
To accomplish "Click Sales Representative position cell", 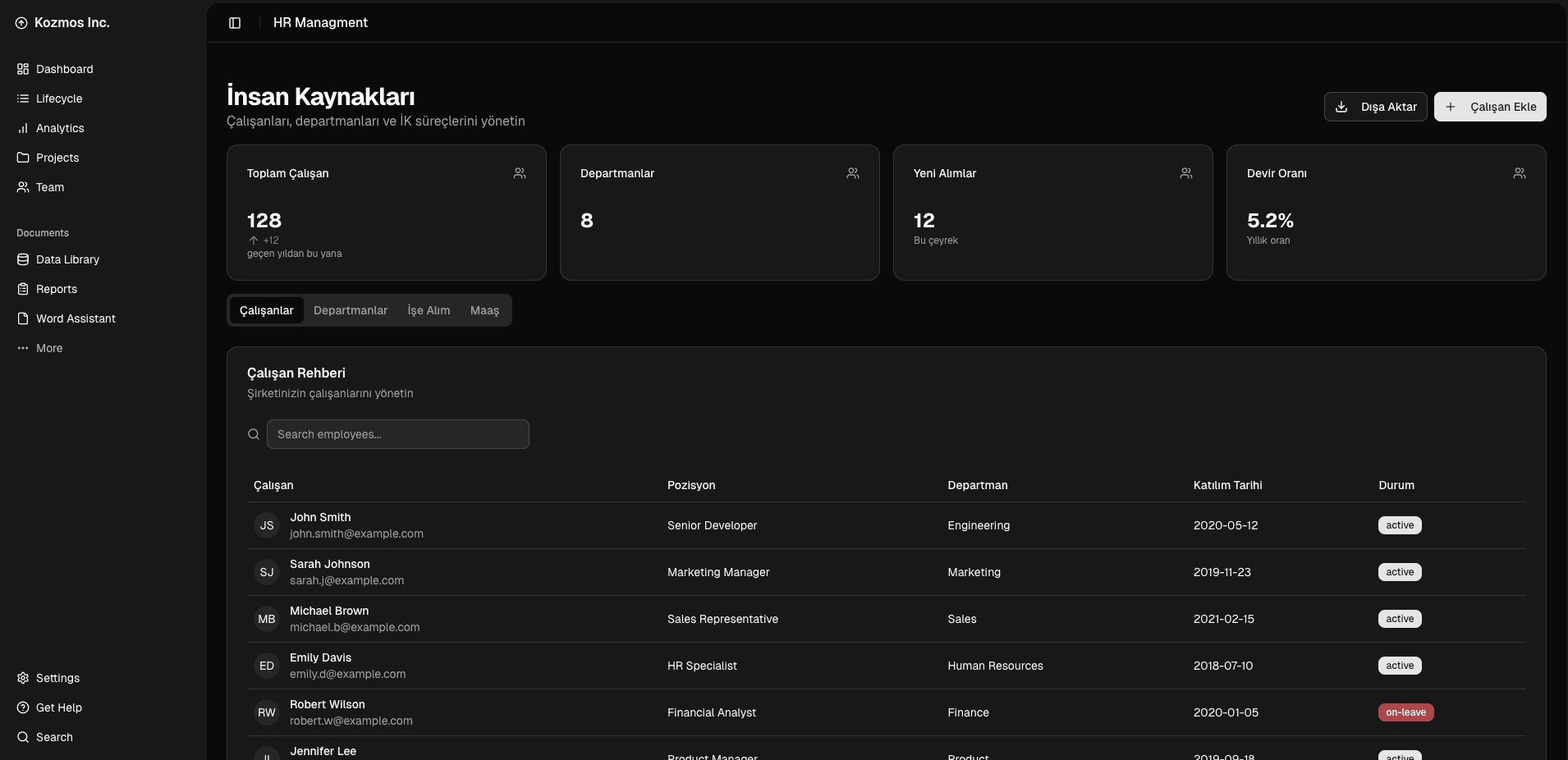I will (722, 619).
